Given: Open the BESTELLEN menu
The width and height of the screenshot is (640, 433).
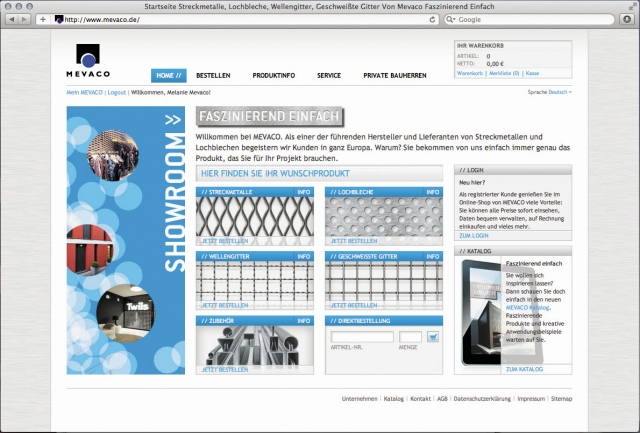Looking at the screenshot, I should (213, 75).
